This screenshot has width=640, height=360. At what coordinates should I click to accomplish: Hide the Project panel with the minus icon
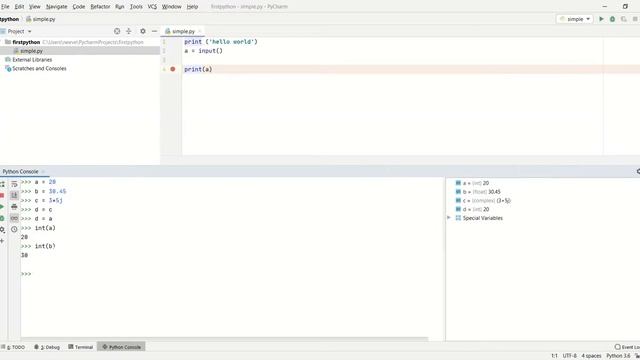tap(154, 31)
